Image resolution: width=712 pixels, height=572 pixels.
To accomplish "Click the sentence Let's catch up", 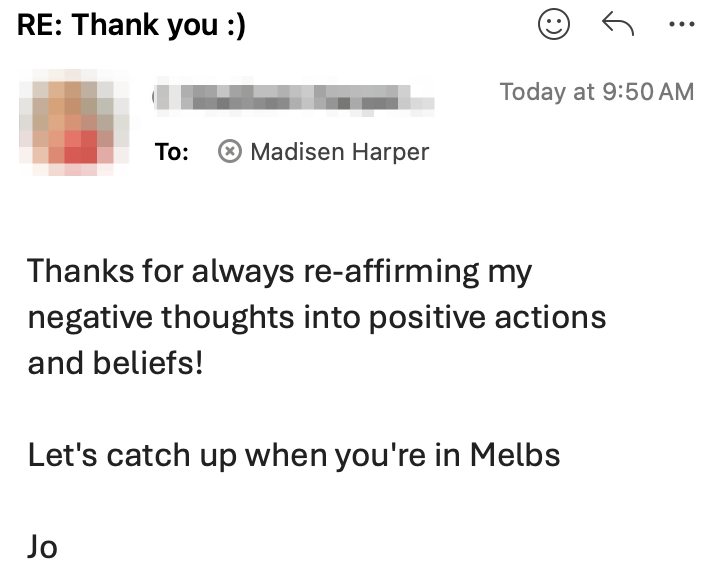I will (x=293, y=455).
